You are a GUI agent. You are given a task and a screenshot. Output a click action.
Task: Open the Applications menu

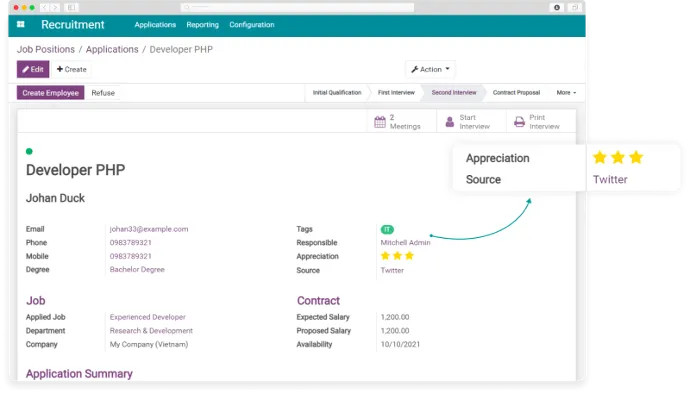click(155, 25)
